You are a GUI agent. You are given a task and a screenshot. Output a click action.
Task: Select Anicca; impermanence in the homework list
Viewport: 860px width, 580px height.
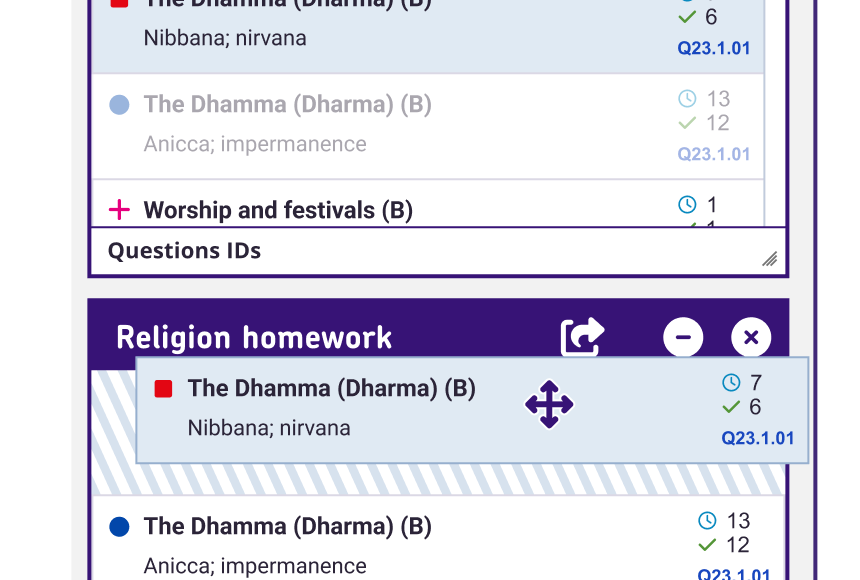(255, 566)
